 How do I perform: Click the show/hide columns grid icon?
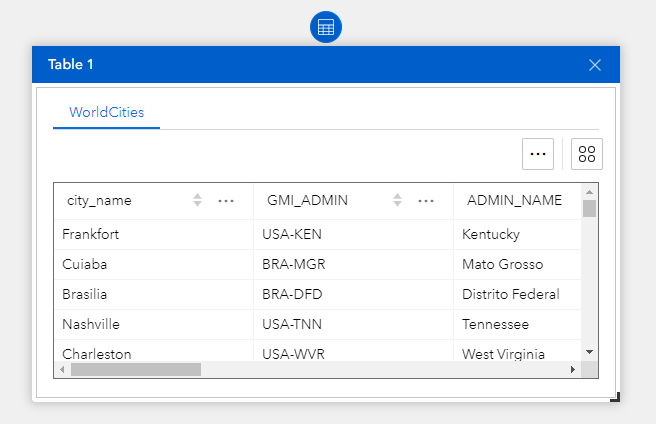pyautogui.click(x=587, y=153)
